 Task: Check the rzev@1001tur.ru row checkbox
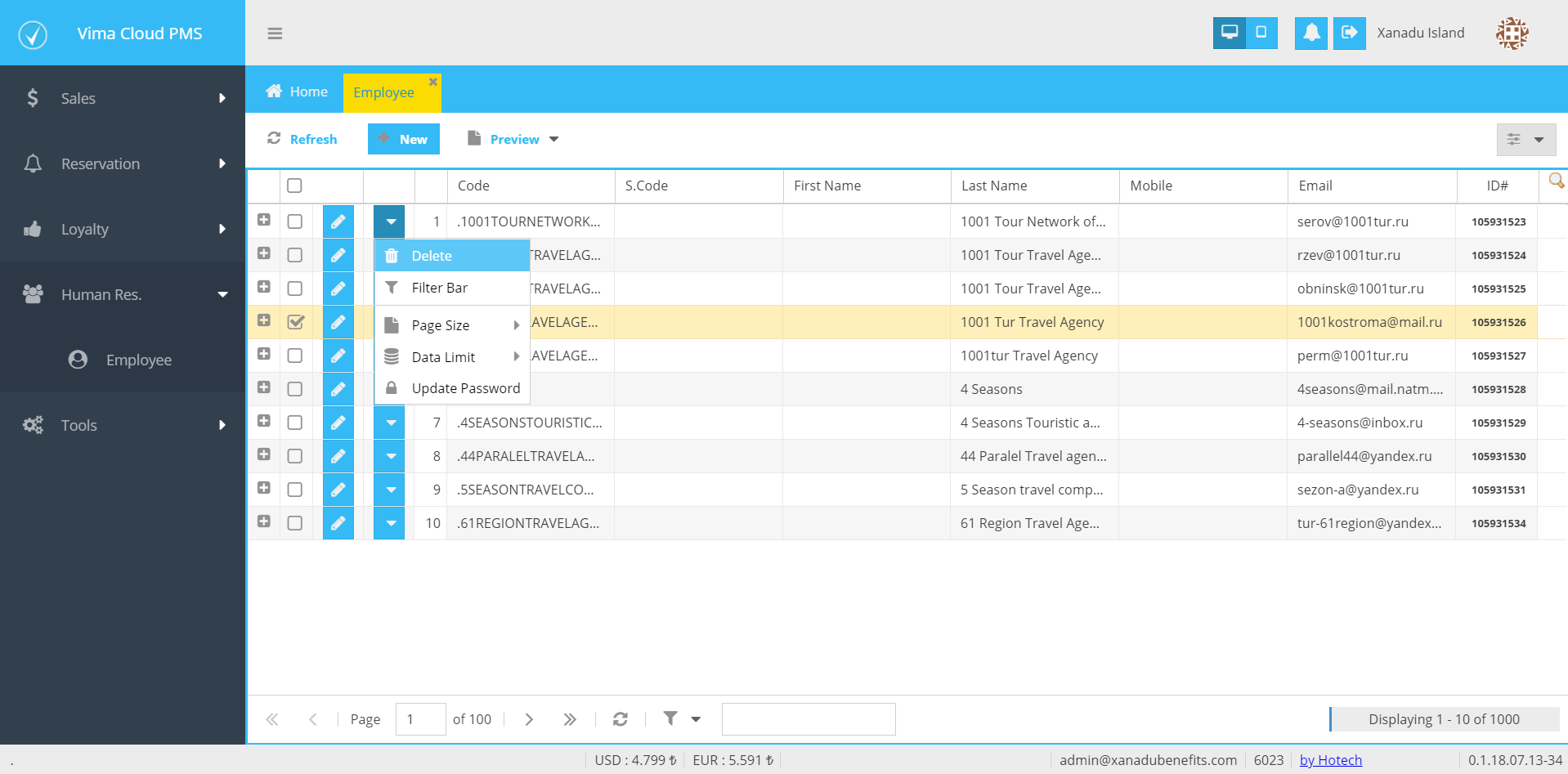[x=295, y=255]
